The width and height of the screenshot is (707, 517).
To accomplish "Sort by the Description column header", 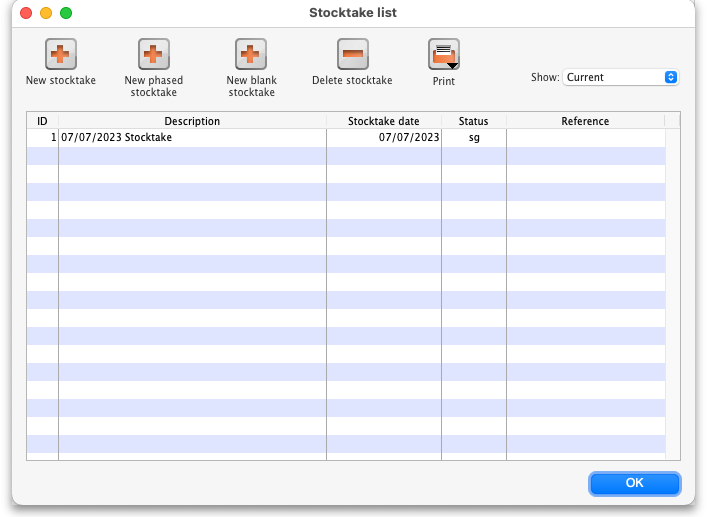I will point(192,121).
